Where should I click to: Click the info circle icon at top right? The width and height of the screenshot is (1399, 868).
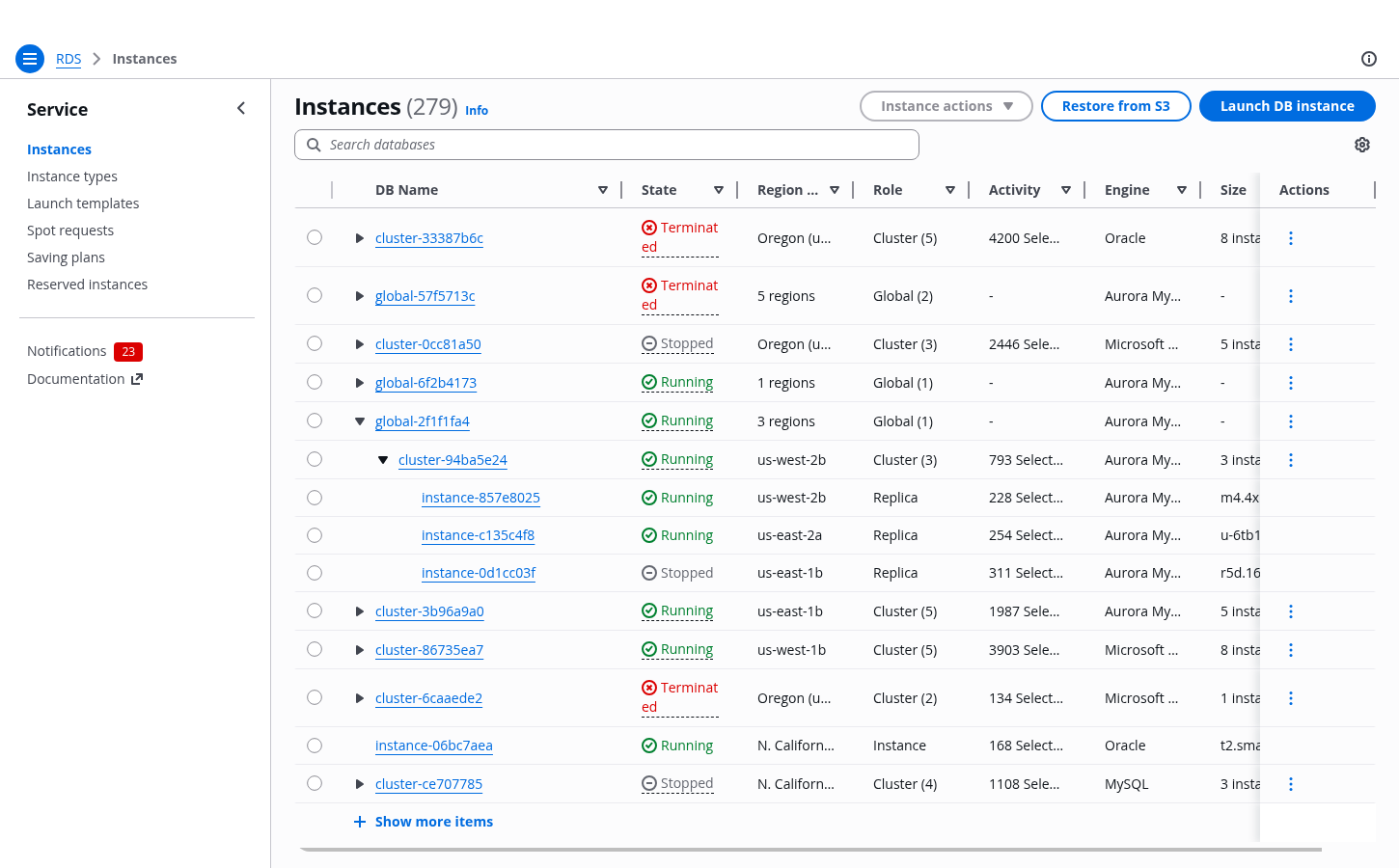1368,59
